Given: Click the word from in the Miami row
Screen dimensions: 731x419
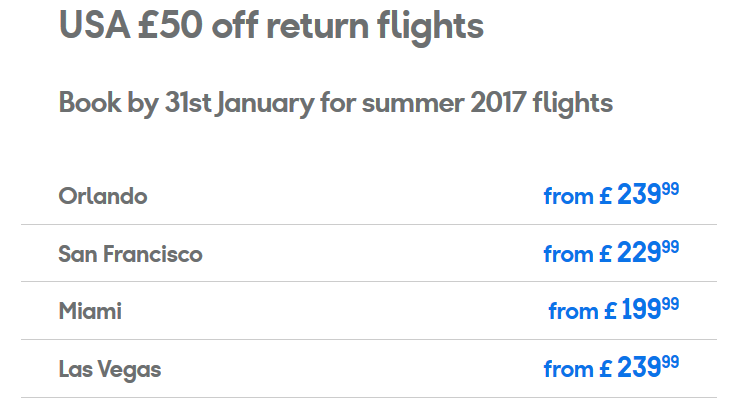Looking at the screenshot, I should [x=573, y=311].
